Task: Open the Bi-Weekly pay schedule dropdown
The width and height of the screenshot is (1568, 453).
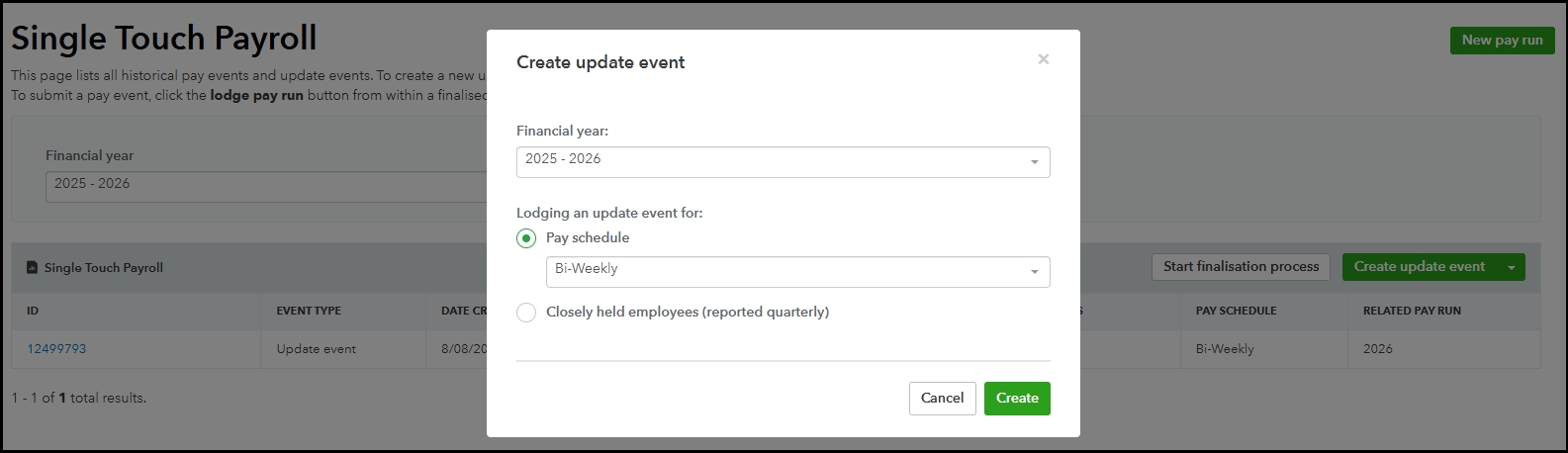Action: (797, 272)
